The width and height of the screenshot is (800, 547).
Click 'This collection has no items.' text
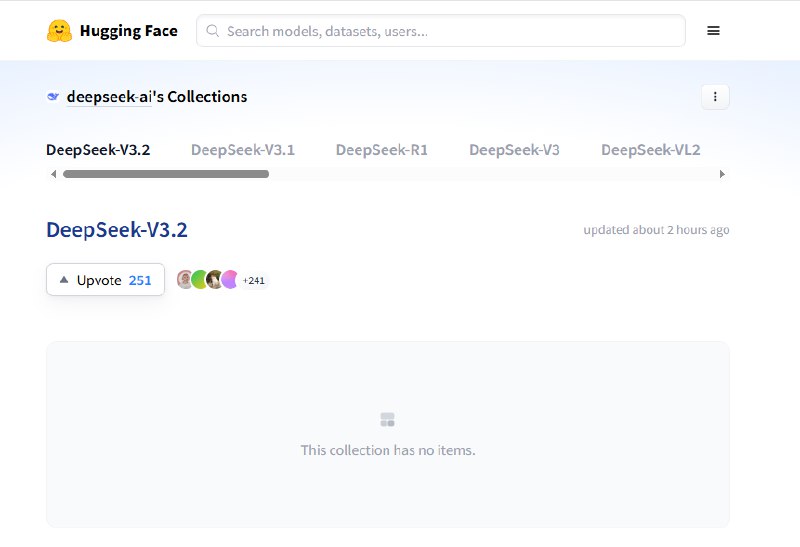click(x=388, y=450)
